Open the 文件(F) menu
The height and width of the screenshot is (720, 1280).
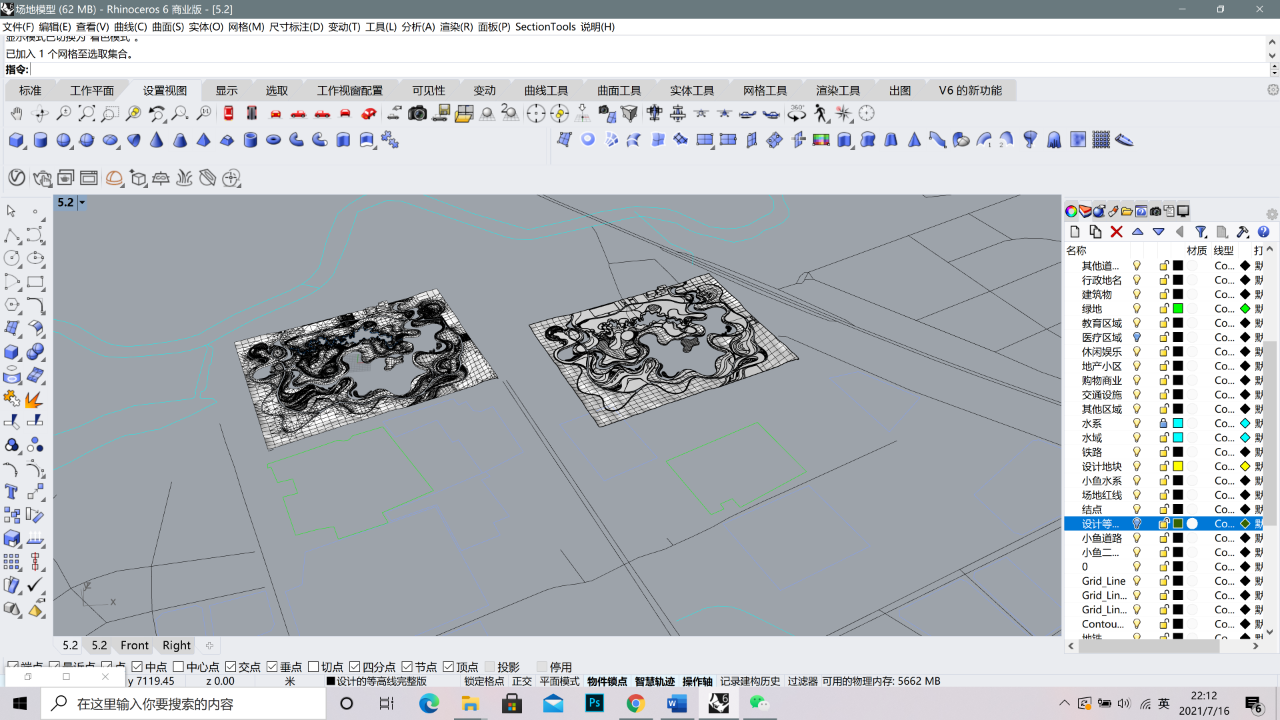pyautogui.click(x=19, y=27)
